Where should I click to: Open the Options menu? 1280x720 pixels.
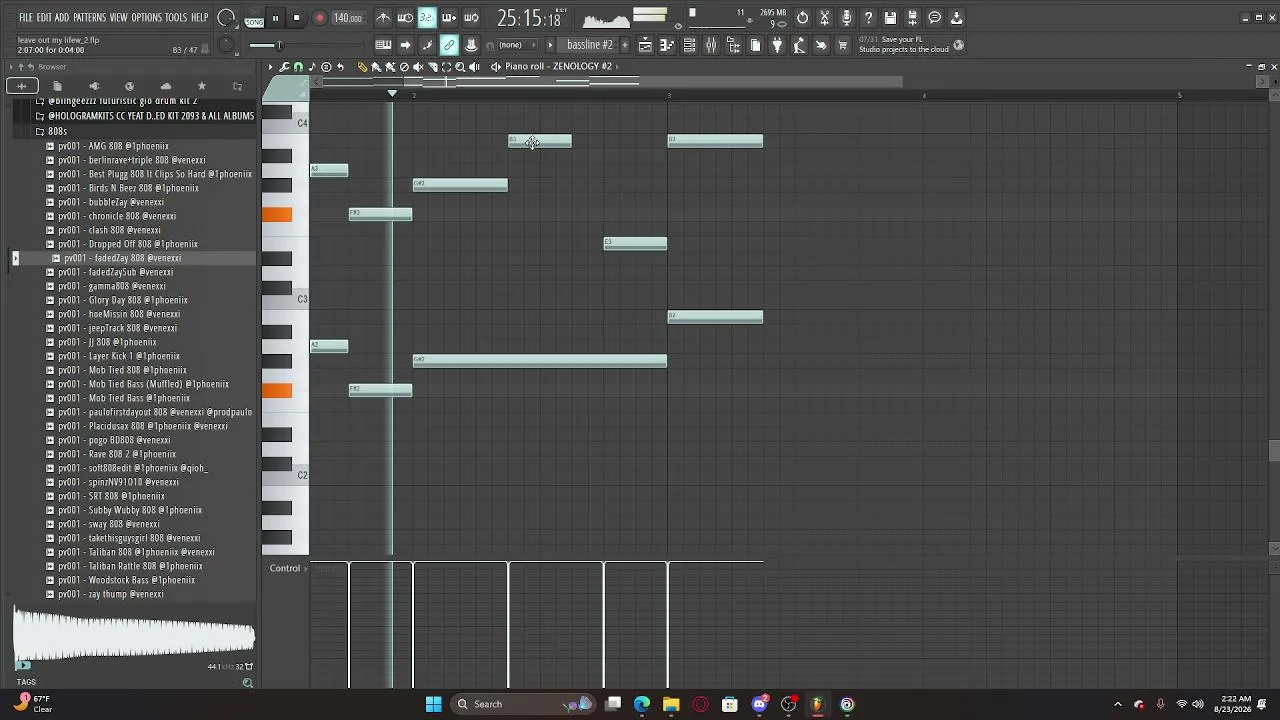point(146,18)
